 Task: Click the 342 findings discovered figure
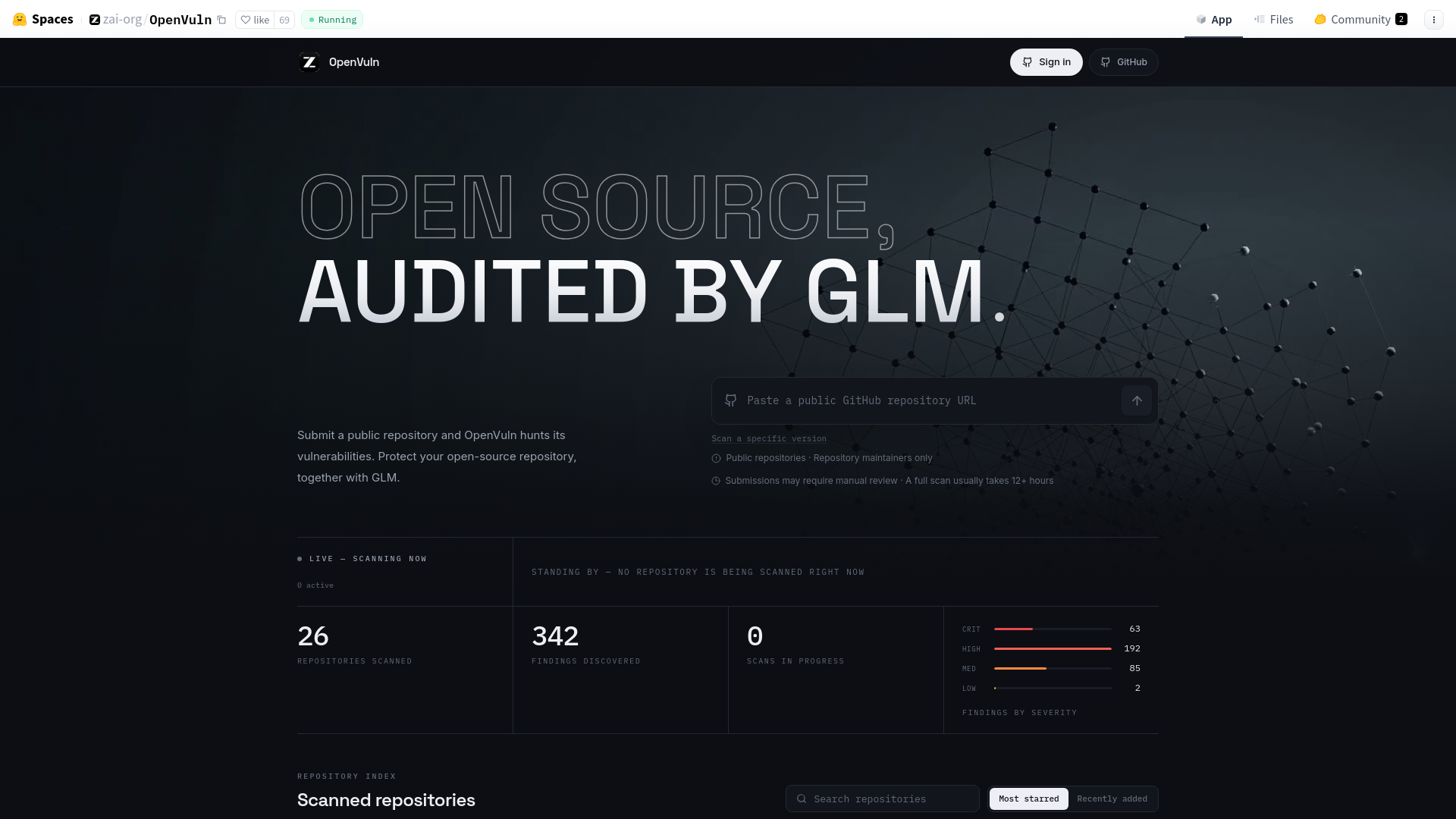[x=555, y=636]
